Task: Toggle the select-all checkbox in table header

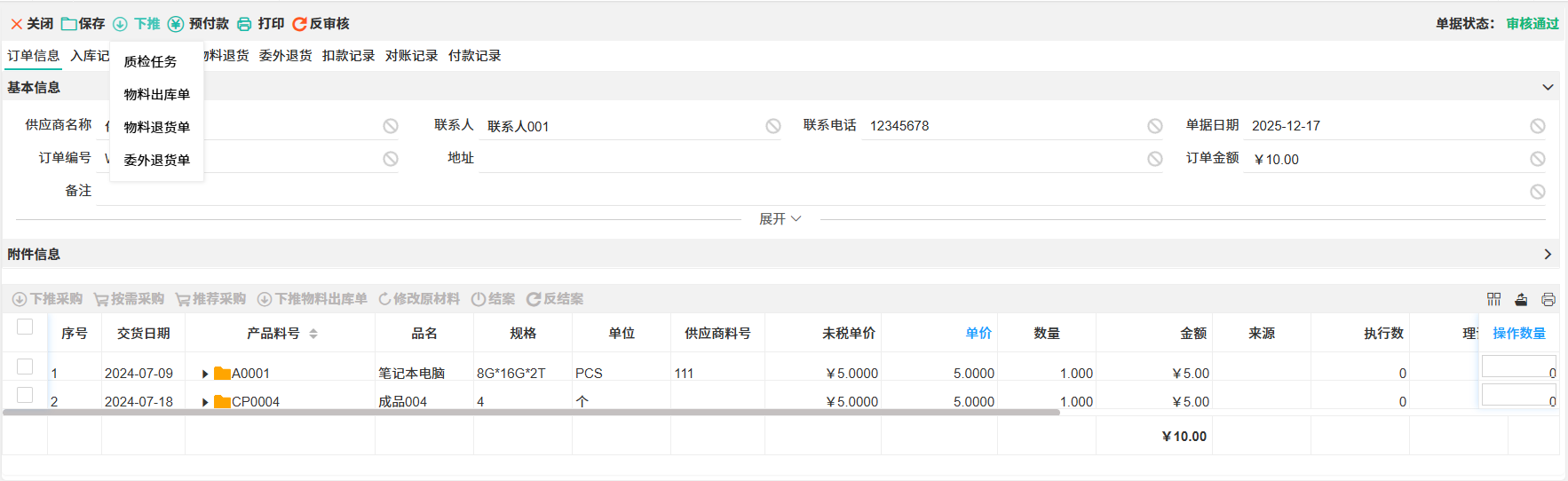Action: click(25, 327)
